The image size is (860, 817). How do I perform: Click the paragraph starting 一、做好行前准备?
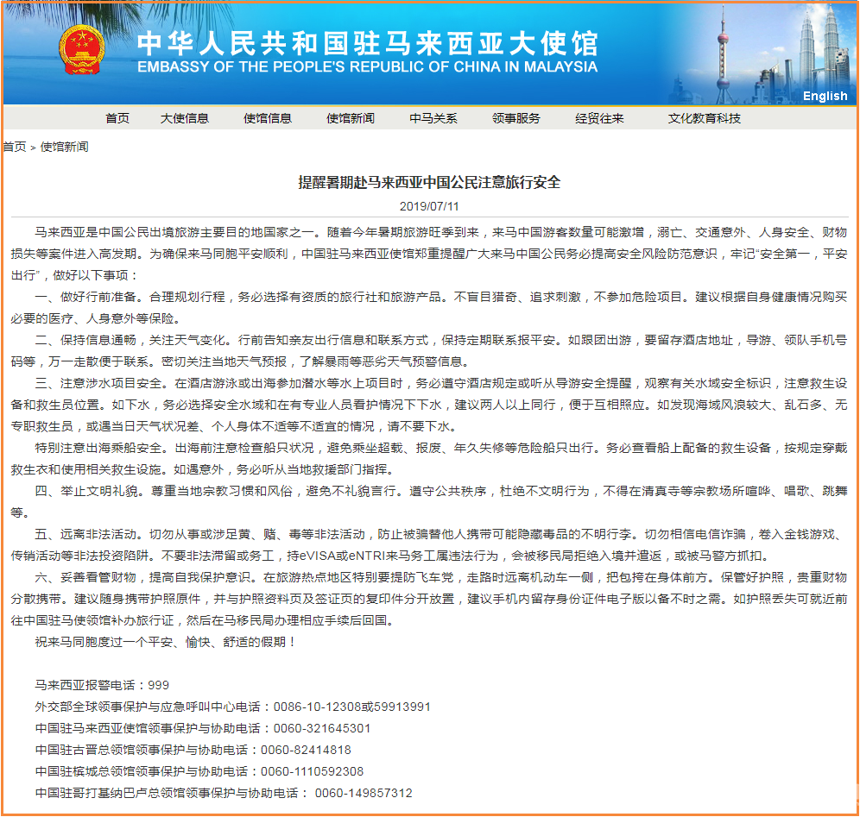[x=429, y=308]
